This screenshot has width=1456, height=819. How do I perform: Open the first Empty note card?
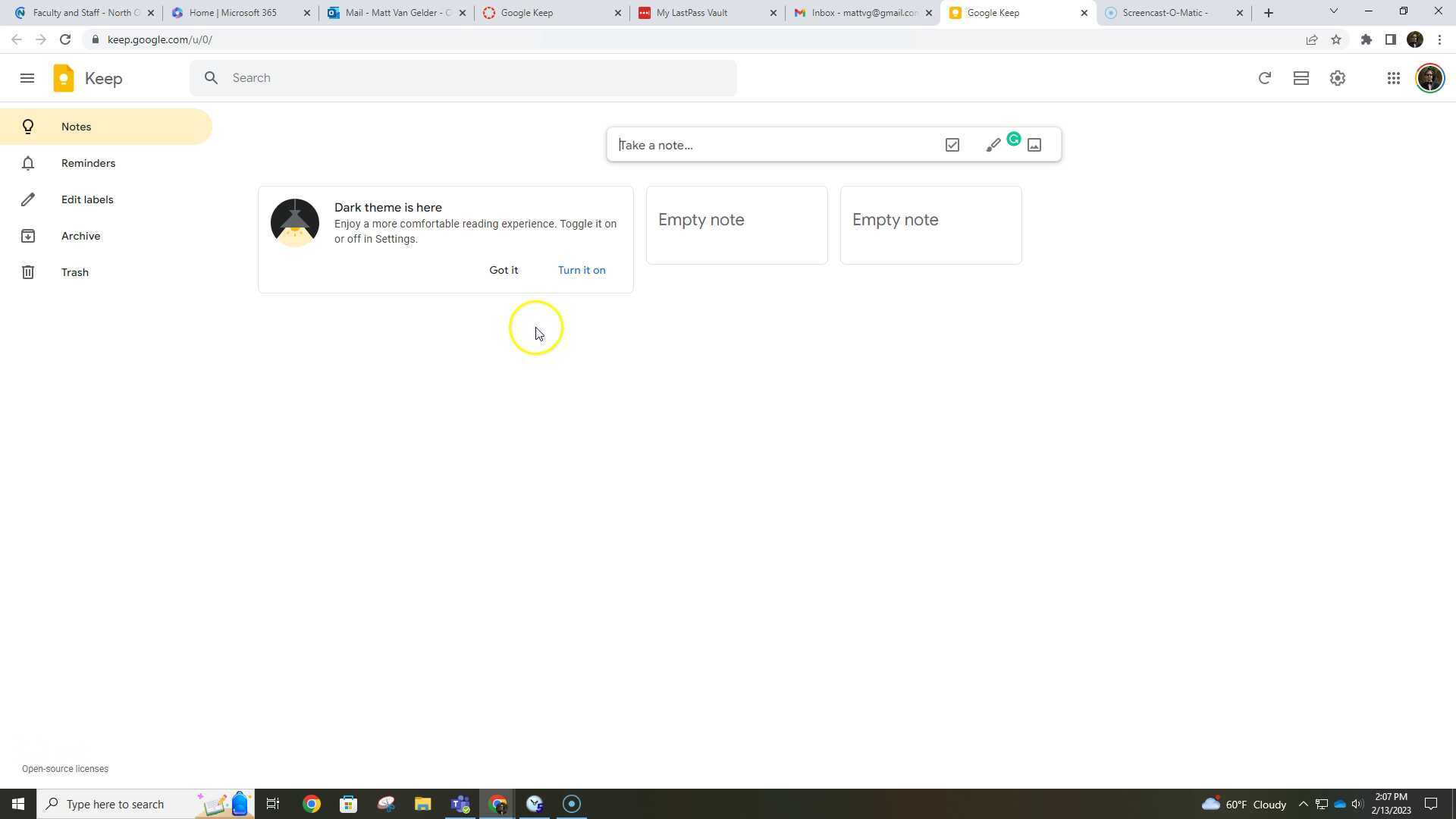pyautogui.click(x=736, y=225)
